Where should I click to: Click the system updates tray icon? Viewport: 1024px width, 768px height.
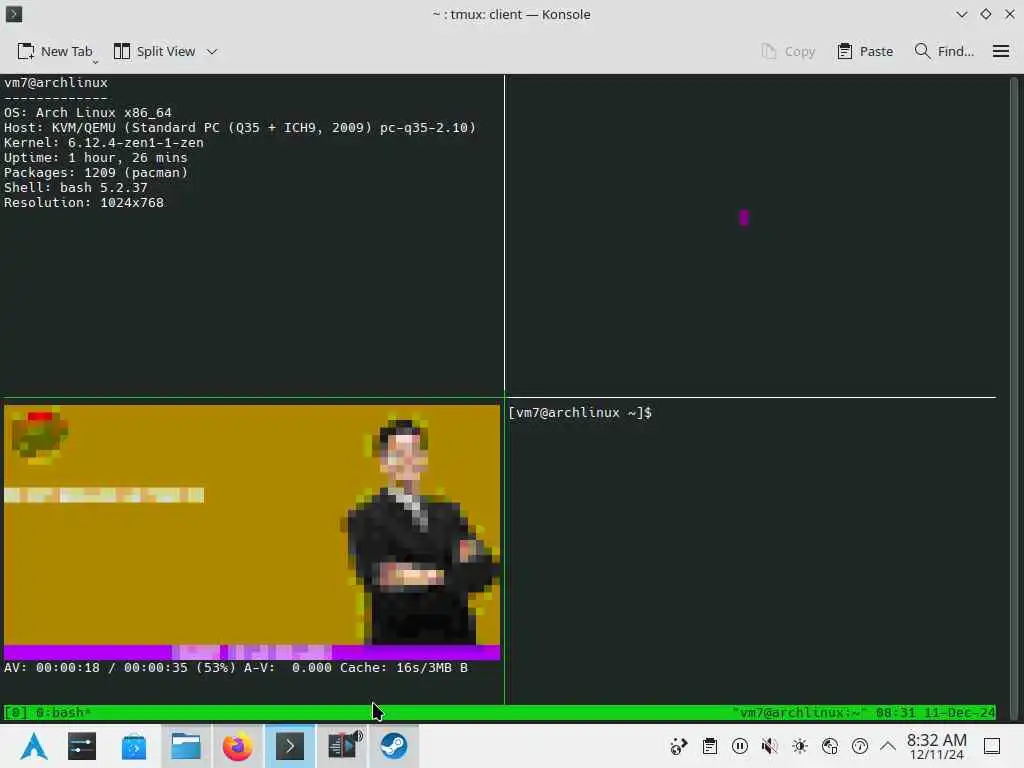860,746
